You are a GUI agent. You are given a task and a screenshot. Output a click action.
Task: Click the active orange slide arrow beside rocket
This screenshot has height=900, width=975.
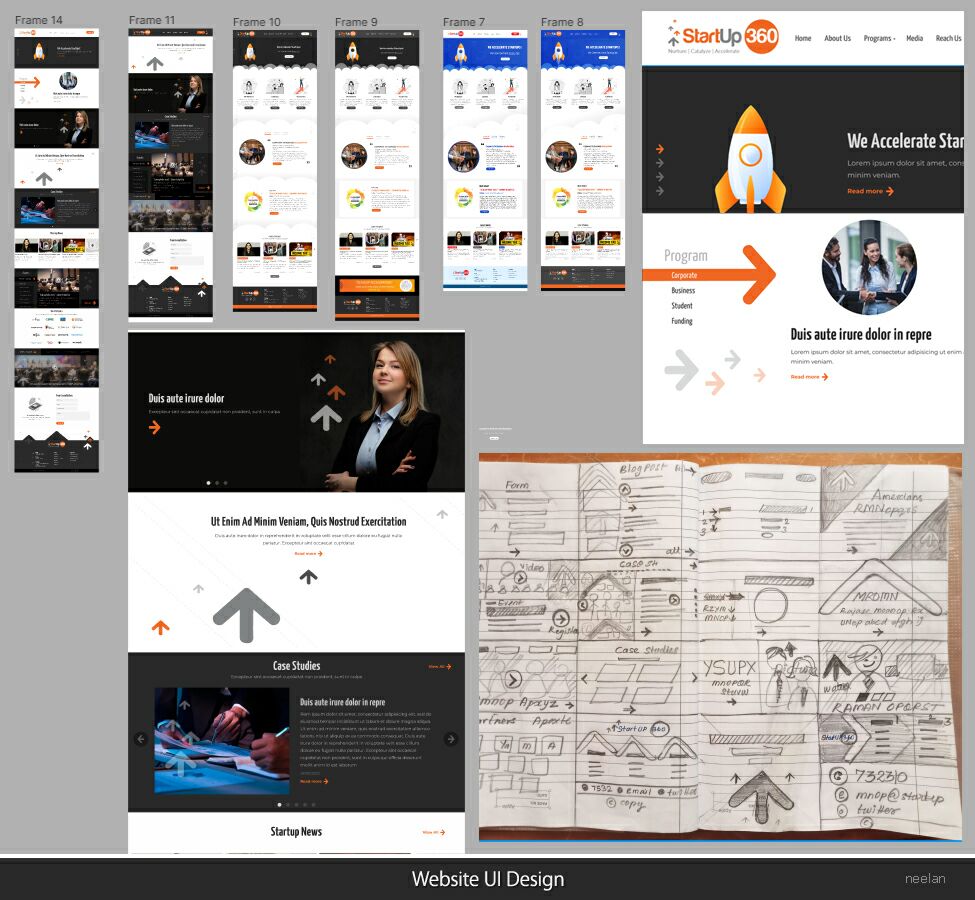[x=659, y=149]
